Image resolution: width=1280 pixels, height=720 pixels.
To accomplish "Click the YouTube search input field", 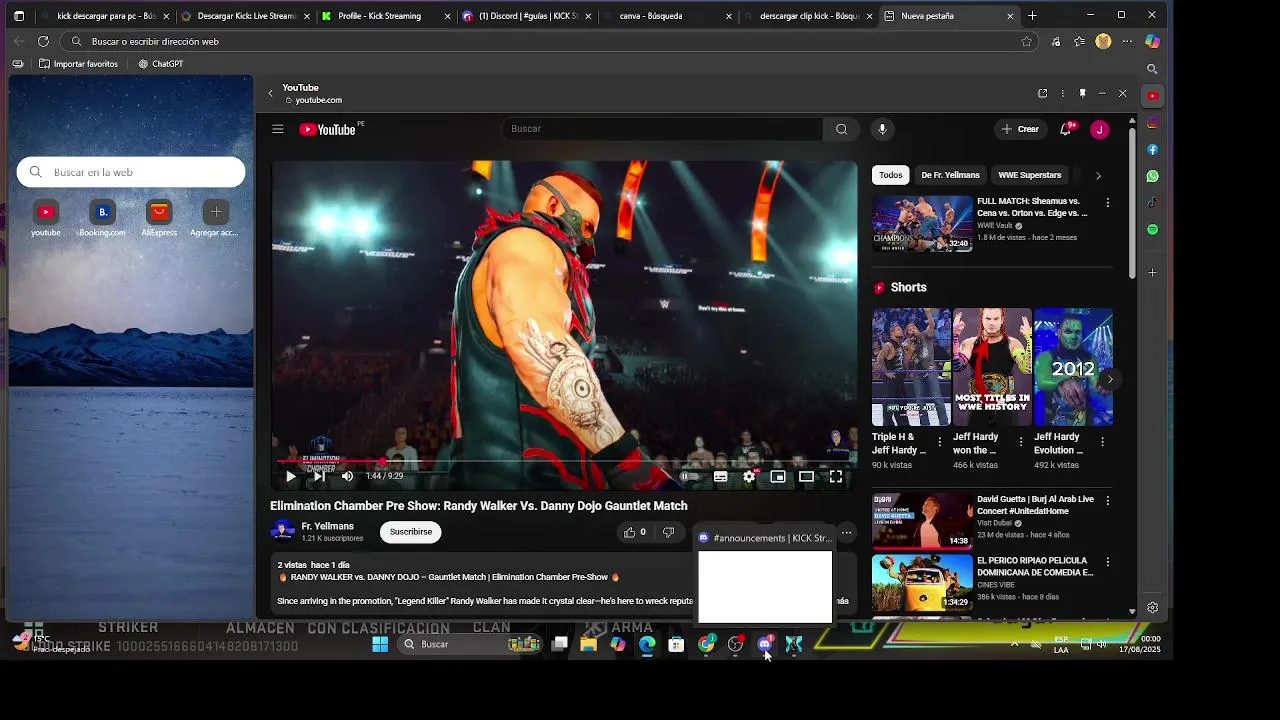I will (x=662, y=129).
